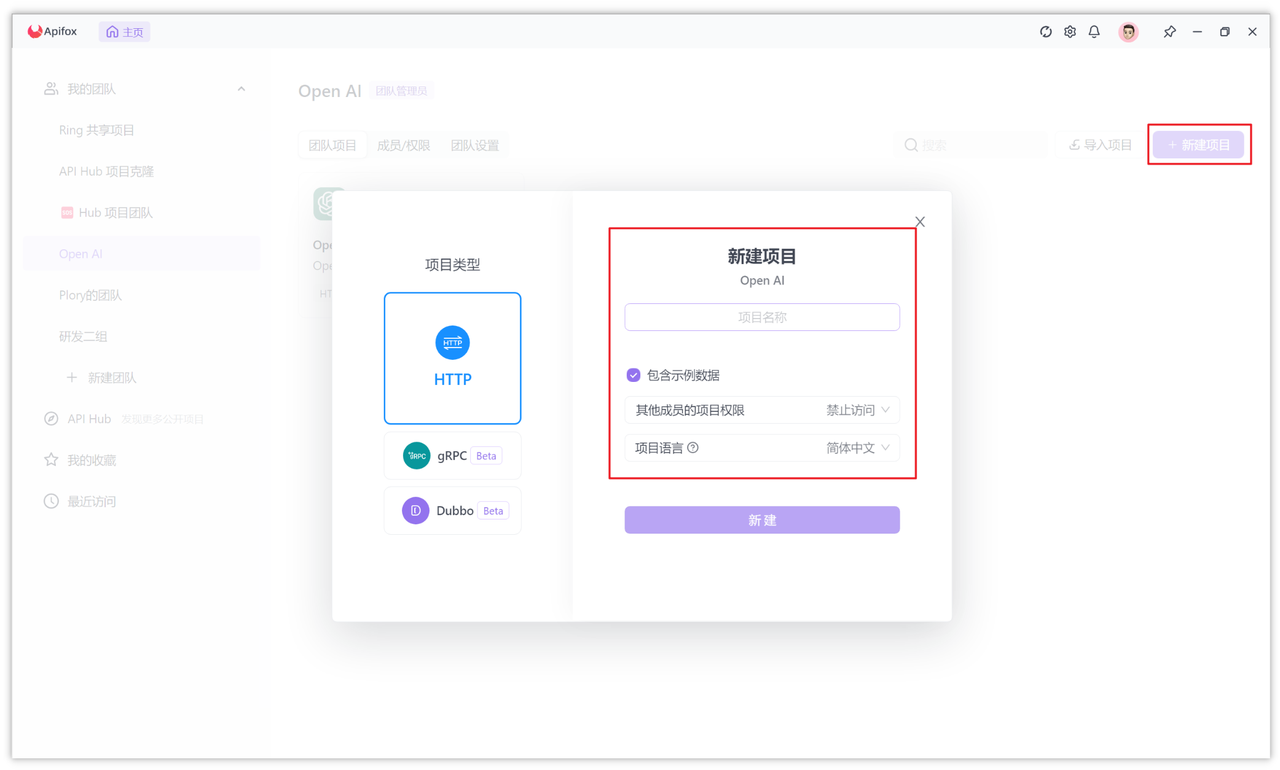Select the Dubbo Beta project type
The height and width of the screenshot is (770, 1280).
[x=452, y=510]
